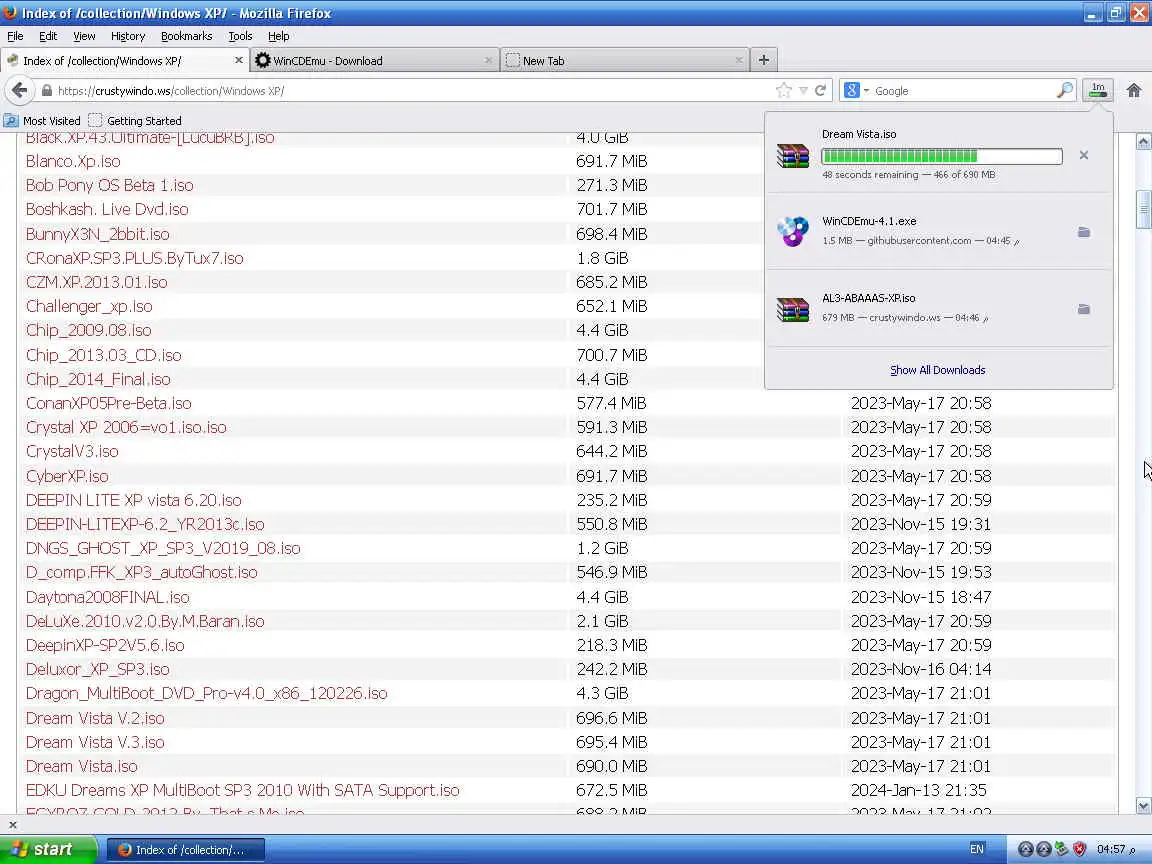Image resolution: width=1152 pixels, height=864 pixels.
Task: Click the Dream Vista.iso download progress bar
Action: pyautogui.click(x=942, y=156)
